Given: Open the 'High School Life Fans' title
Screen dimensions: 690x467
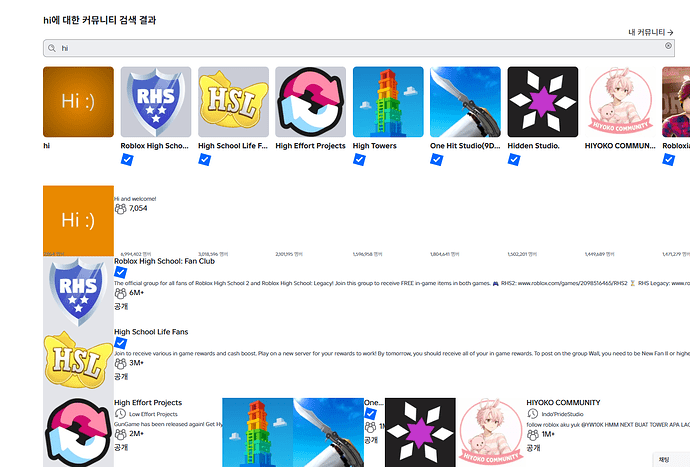Looking at the screenshot, I should pyautogui.click(x=151, y=332).
